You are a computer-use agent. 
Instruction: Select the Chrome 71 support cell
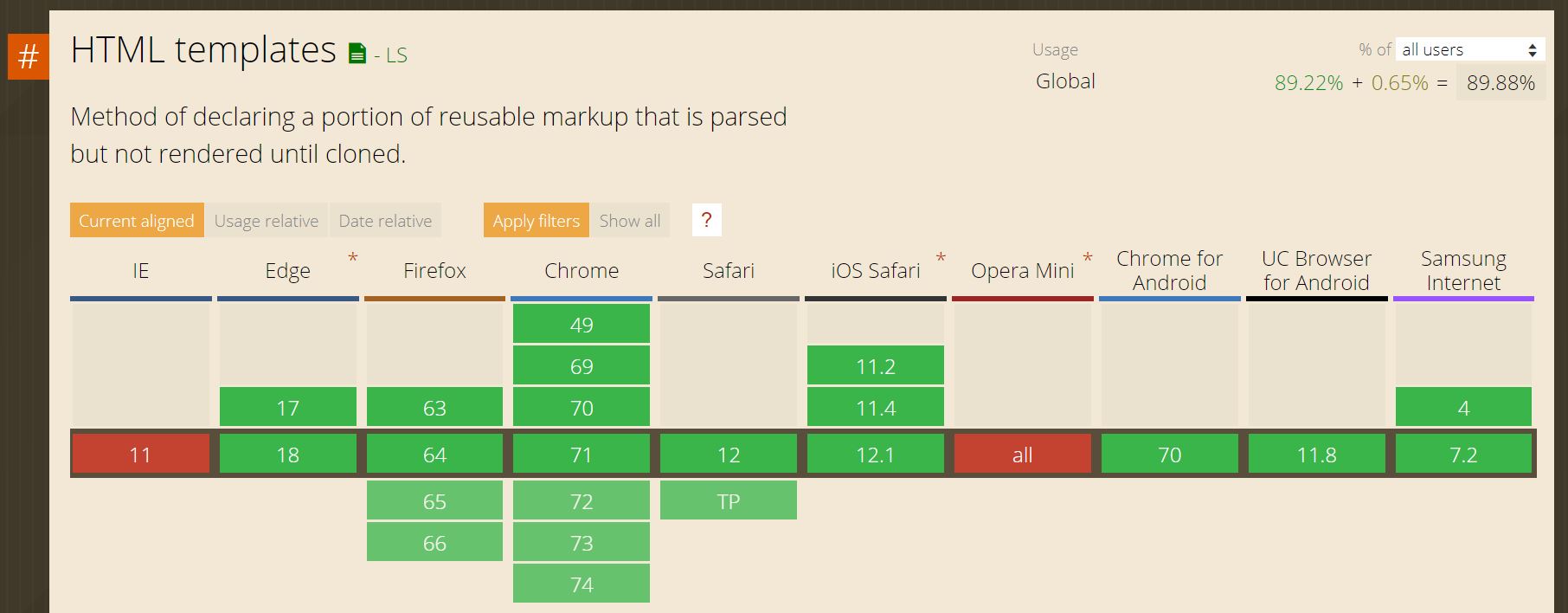click(581, 455)
